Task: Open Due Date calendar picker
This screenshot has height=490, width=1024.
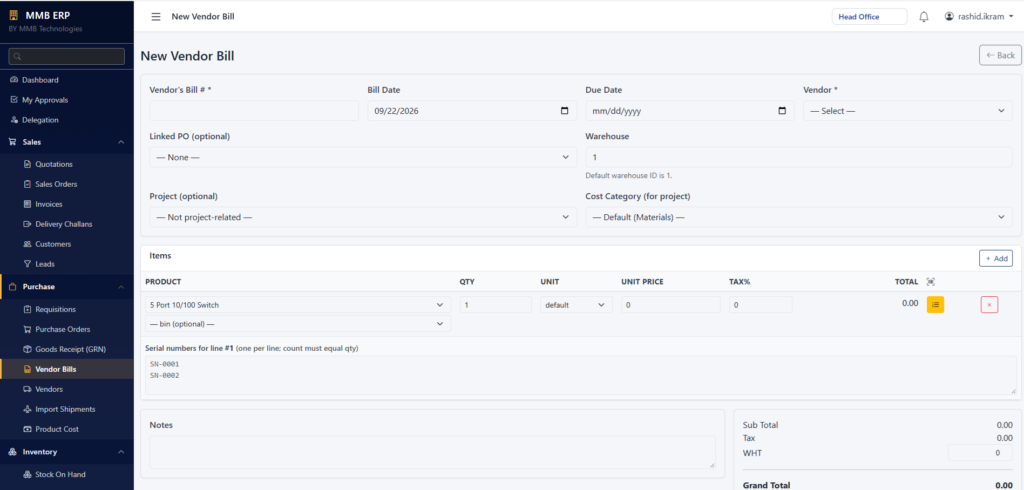Action: (782, 111)
